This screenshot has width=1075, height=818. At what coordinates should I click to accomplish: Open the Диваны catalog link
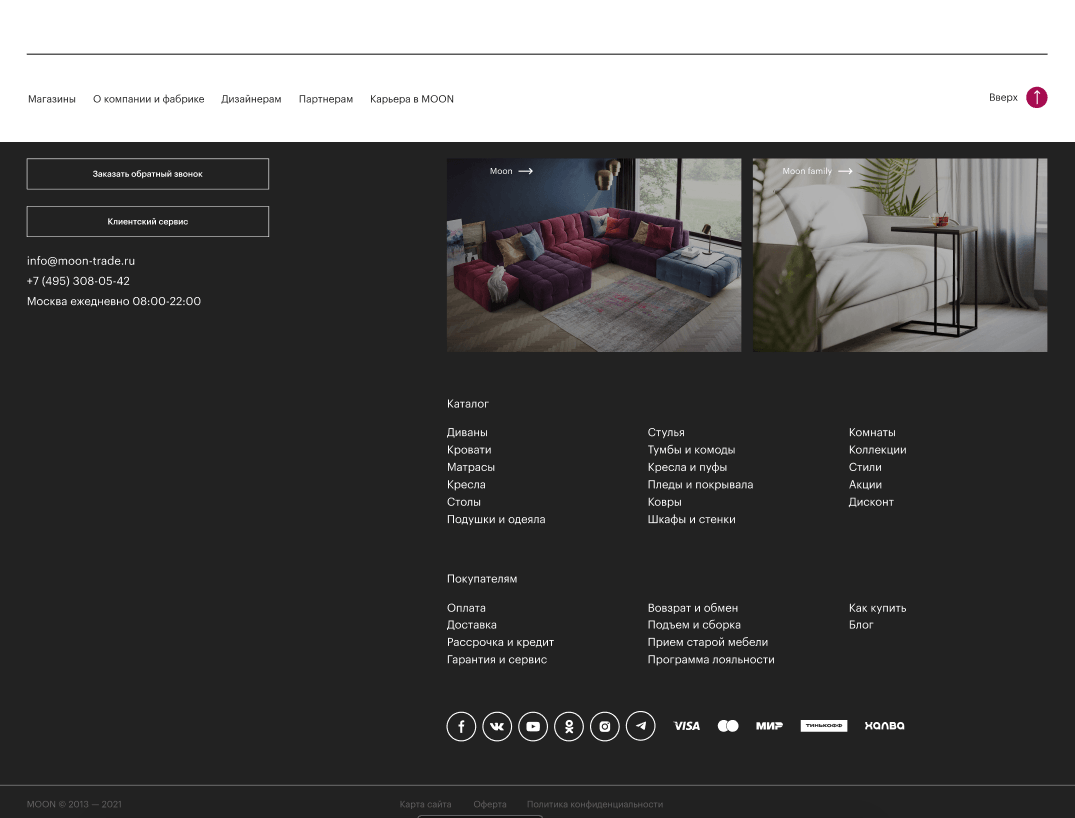coord(467,432)
